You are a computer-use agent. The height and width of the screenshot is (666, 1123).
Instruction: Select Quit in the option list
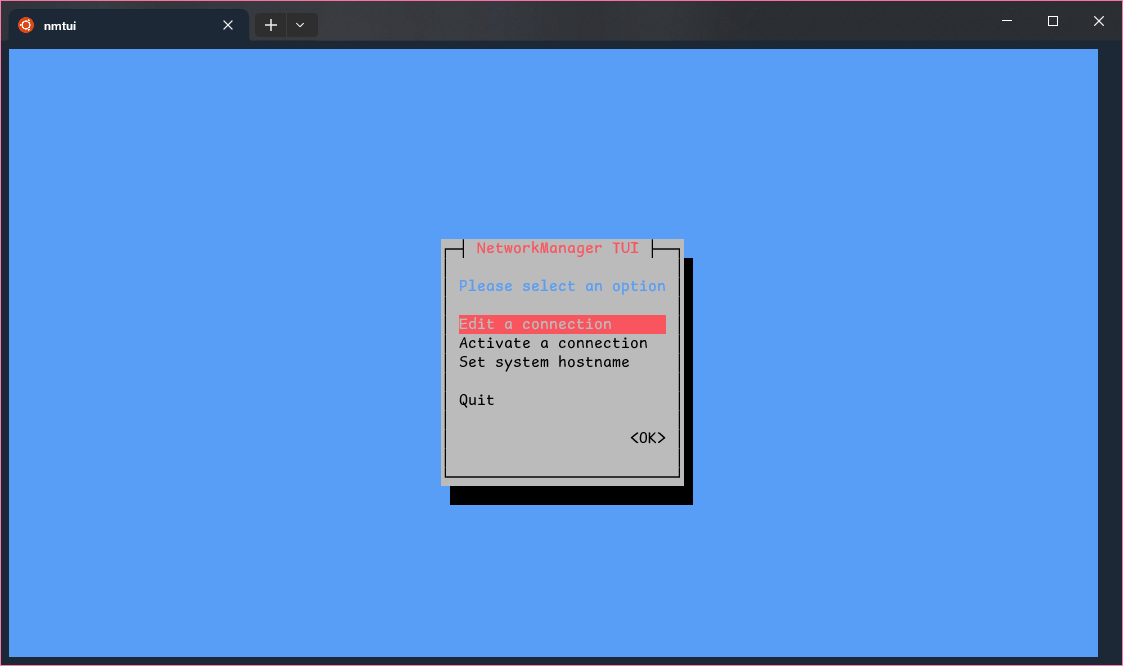[477, 400]
